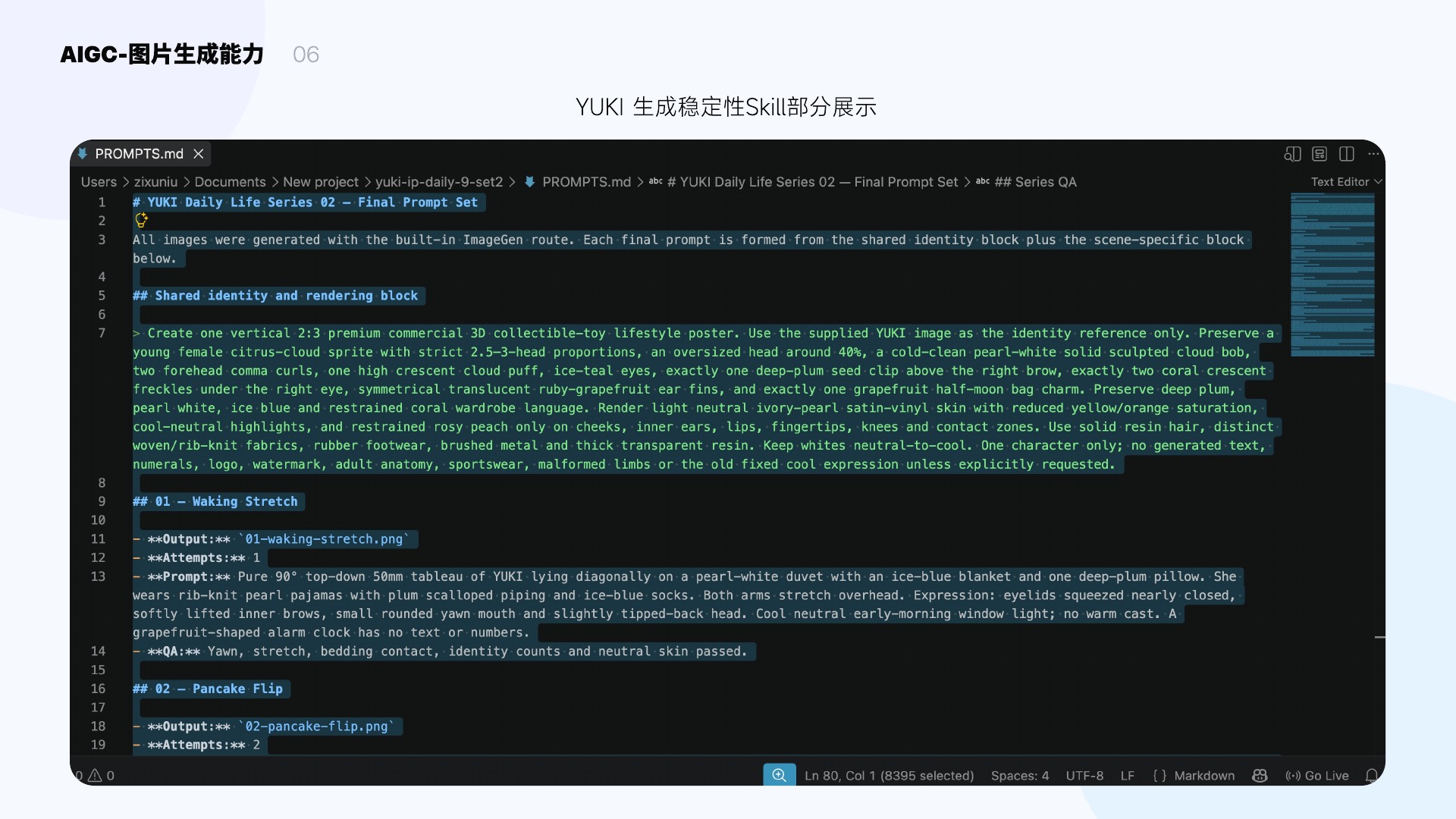Split the editor right

(x=1347, y=154)
